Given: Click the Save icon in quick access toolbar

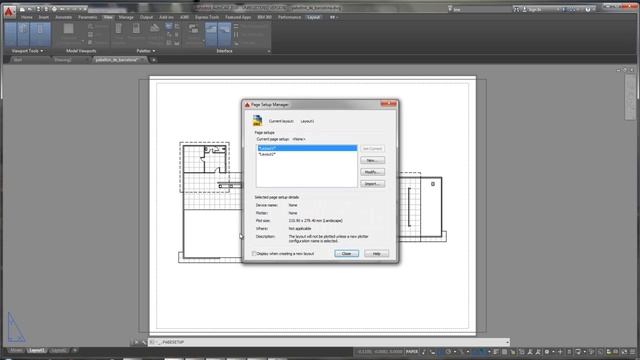Looking at the screenshot, I should click(x=38, y=9).
